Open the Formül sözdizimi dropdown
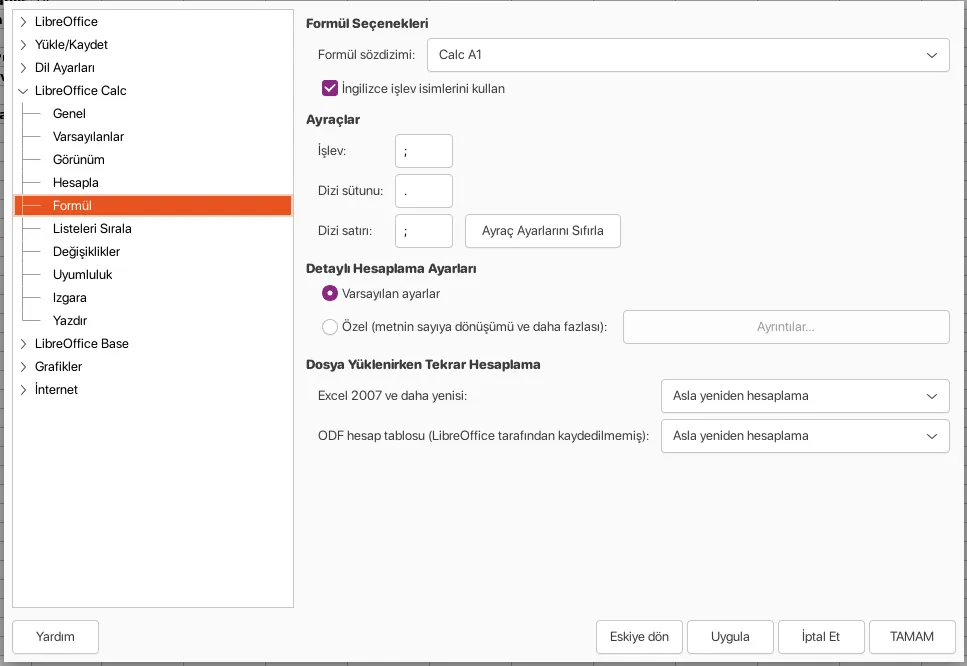The width and height of the screenshot is (967, 666). (x=688, y=55)
